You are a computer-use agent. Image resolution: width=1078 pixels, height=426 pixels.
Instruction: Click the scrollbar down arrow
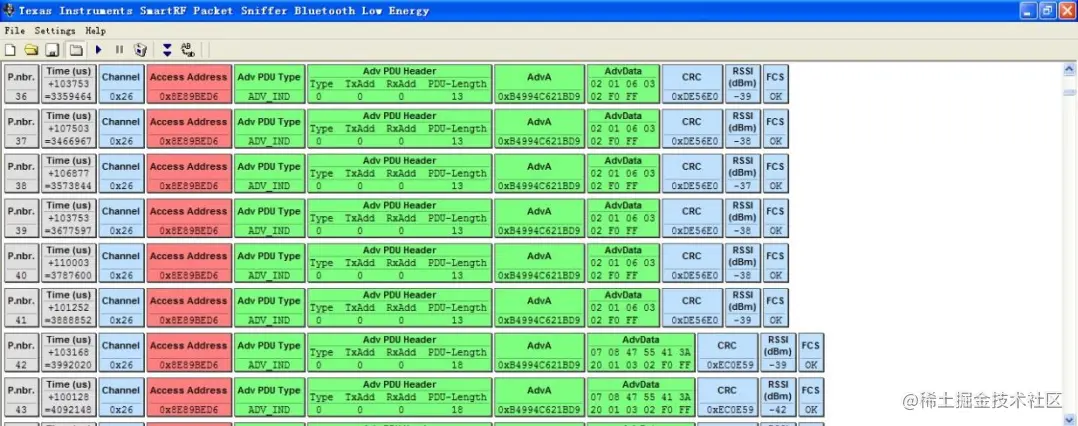(1069, 418)
